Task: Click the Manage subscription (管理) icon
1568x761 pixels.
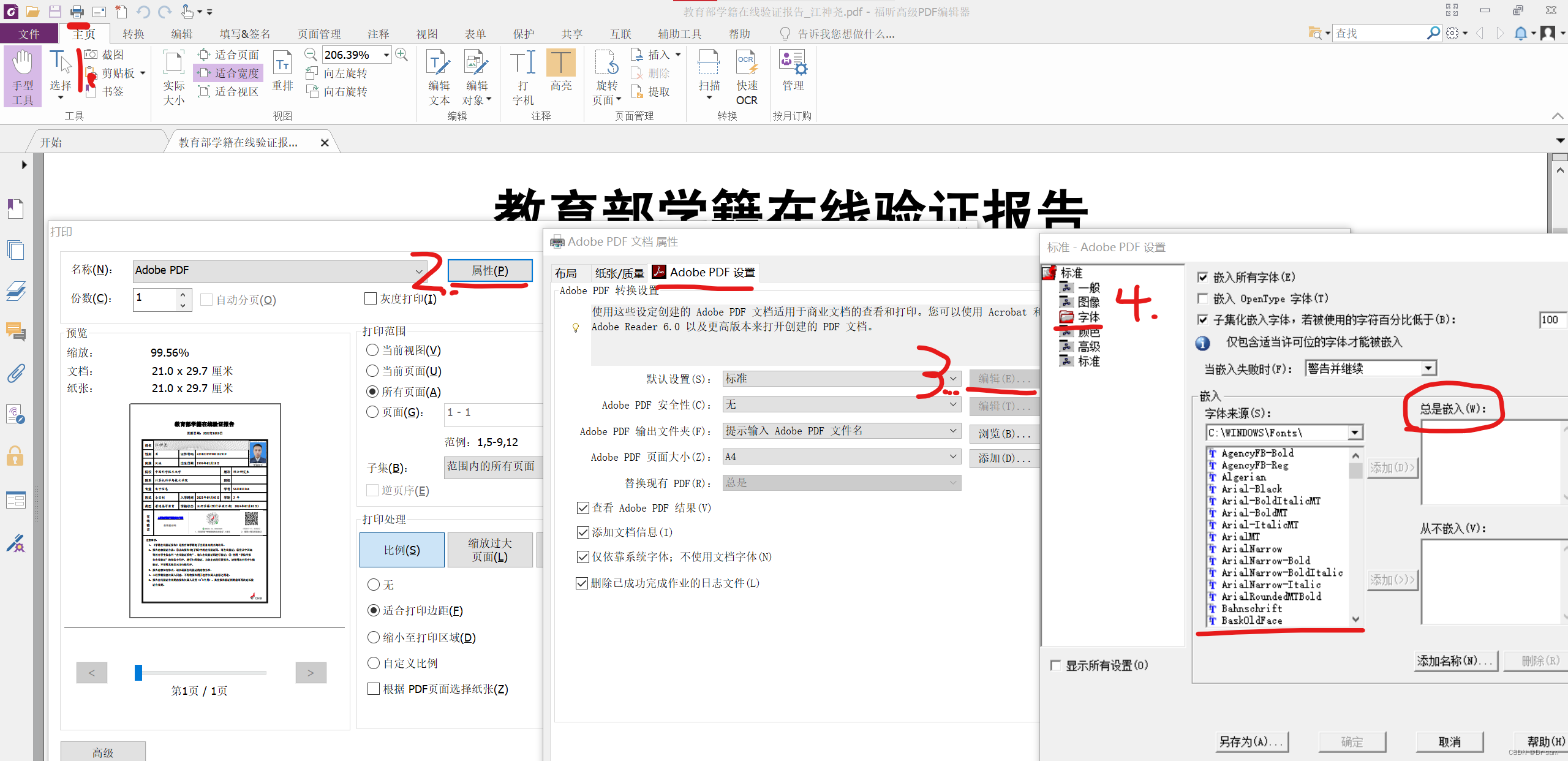Action: coord(793,70)
